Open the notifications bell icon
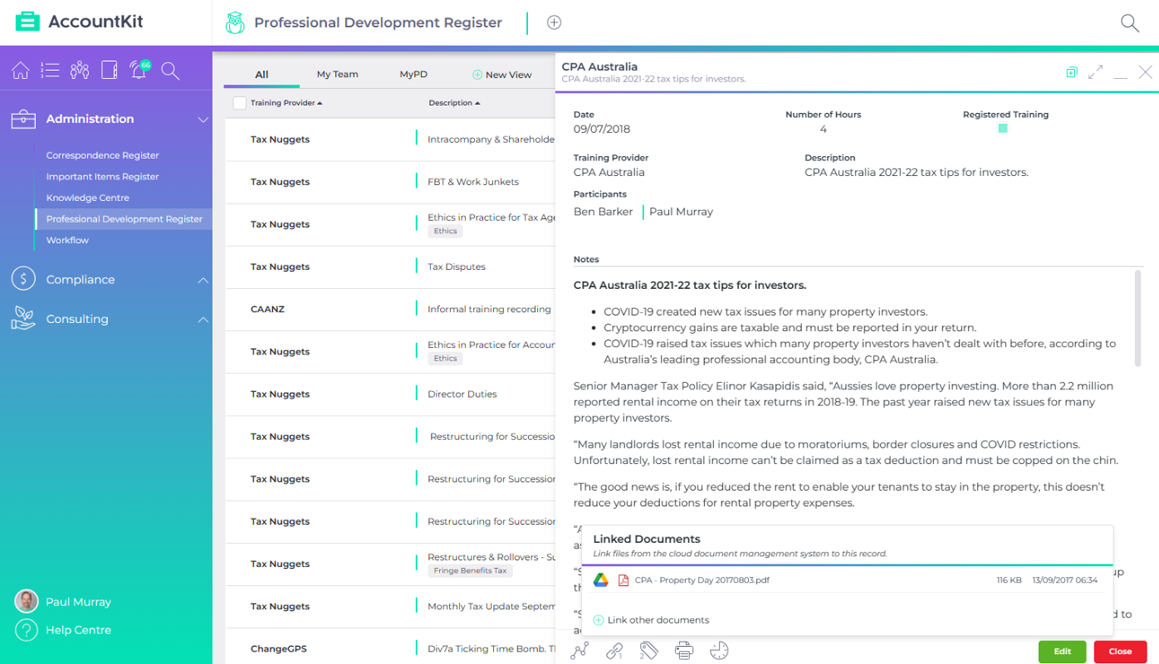 (x=139, y=70)
